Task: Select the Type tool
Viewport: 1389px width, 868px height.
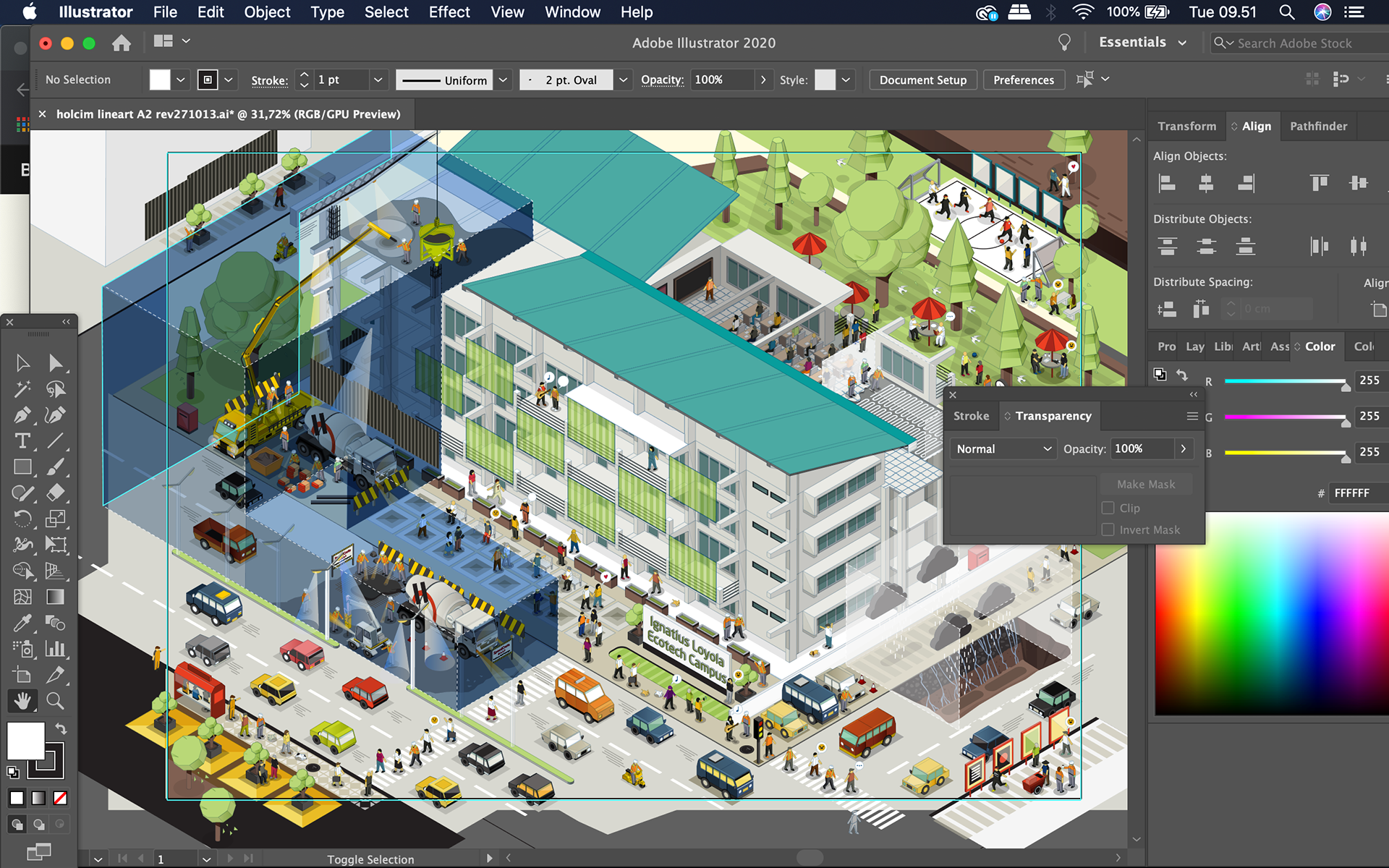Action: [22, 441]
